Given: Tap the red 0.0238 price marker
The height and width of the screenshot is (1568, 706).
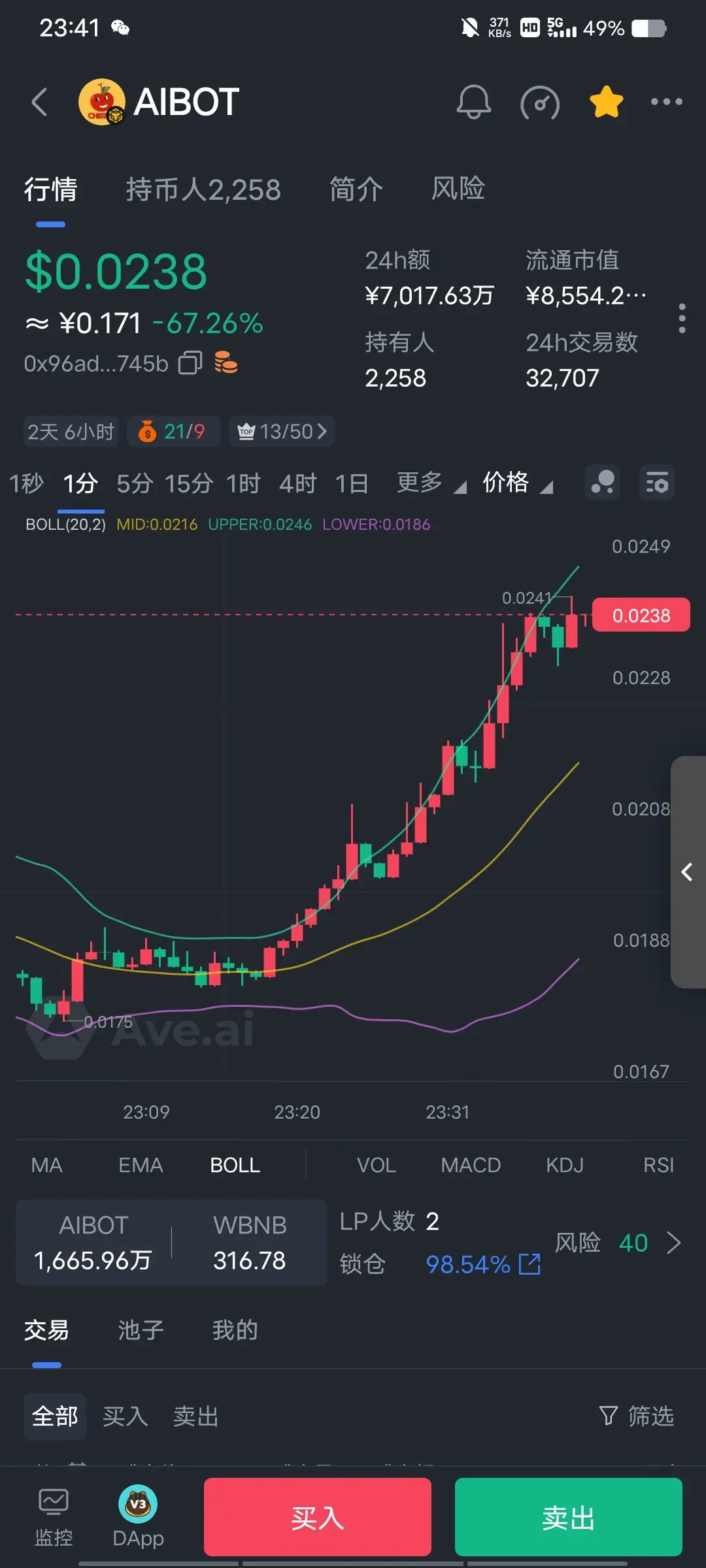Looking at the screenshot, I should (641, 615).
